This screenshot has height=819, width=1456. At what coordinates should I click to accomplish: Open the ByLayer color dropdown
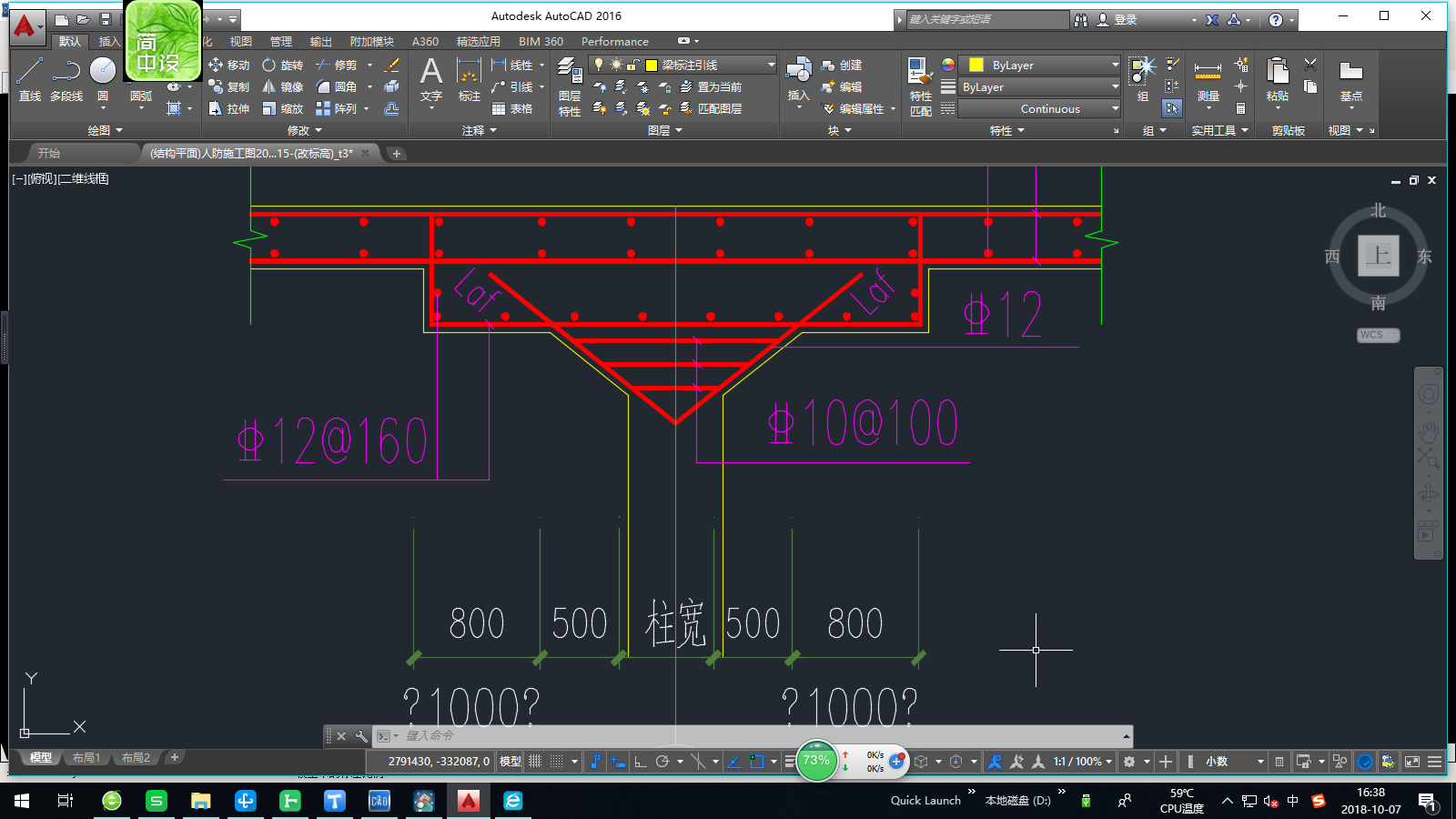coord(1041,65)
